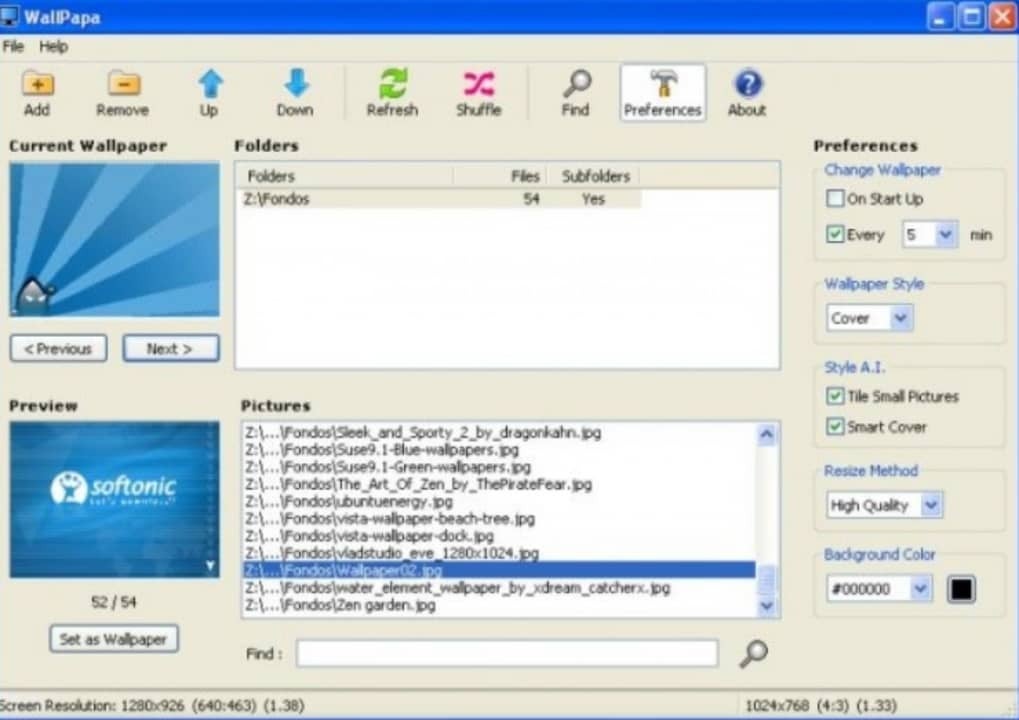Click the black background color swatch
Viewport: 1019px width, 720px height.
pyautogui.click(x=960, y=589)
